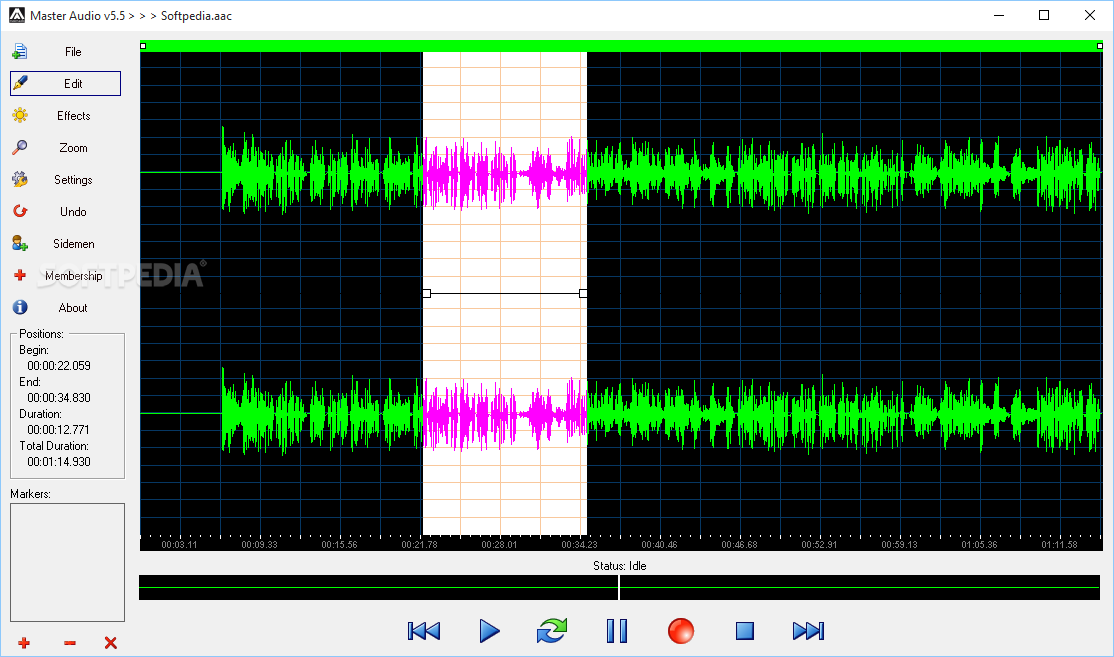The width and height of the screenshot is (1114, 657).
Task: Click the End value 00:00:34.830
Action: [x=59, y=398]
